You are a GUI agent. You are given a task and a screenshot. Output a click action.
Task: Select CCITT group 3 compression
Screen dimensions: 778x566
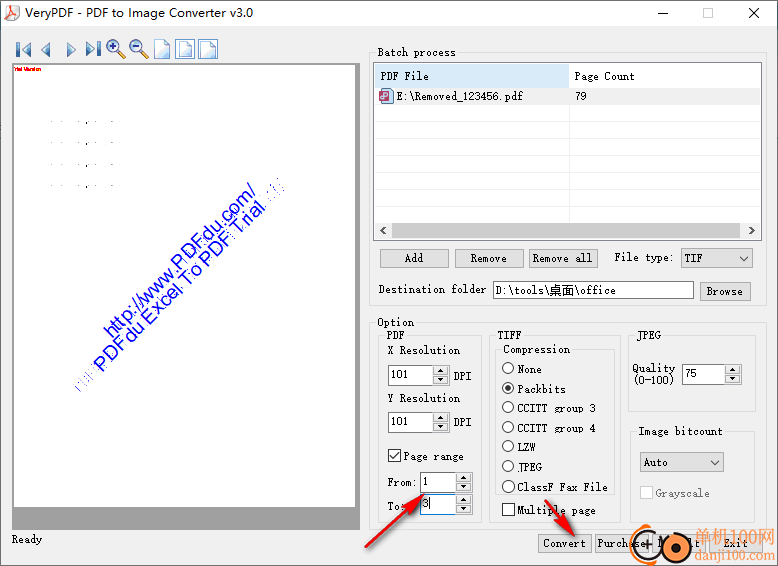pos(508,407)
